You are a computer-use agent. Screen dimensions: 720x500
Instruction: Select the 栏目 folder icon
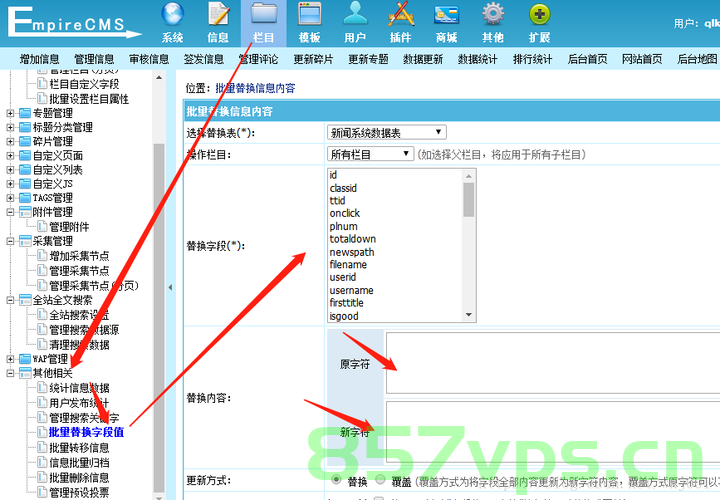click(x=264, y=14)
